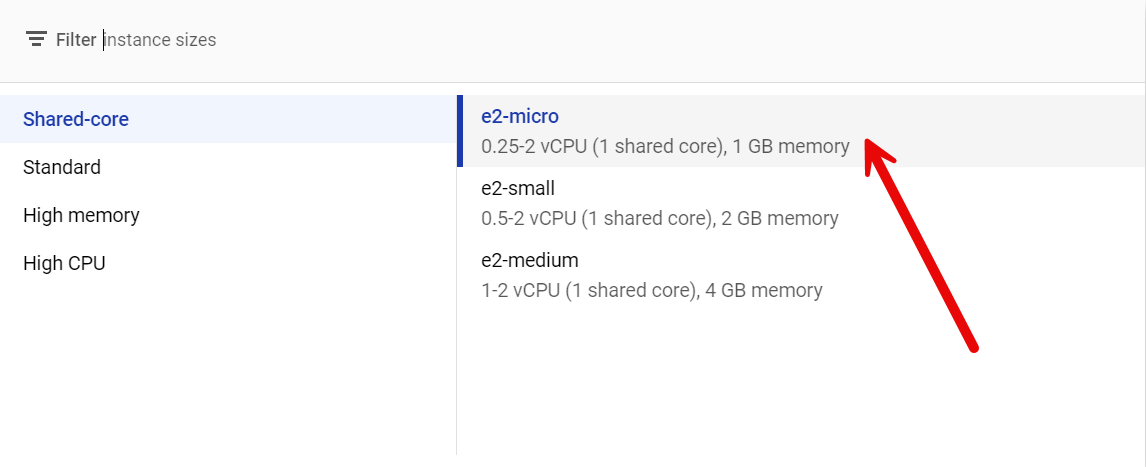
Task: Click the blue selection bar beside e2-micro
Action: [x=460, y=131]
